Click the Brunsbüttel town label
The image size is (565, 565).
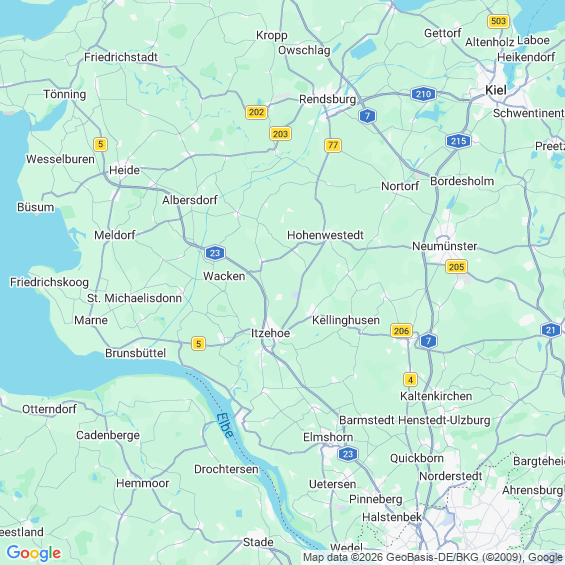(135, 353)
